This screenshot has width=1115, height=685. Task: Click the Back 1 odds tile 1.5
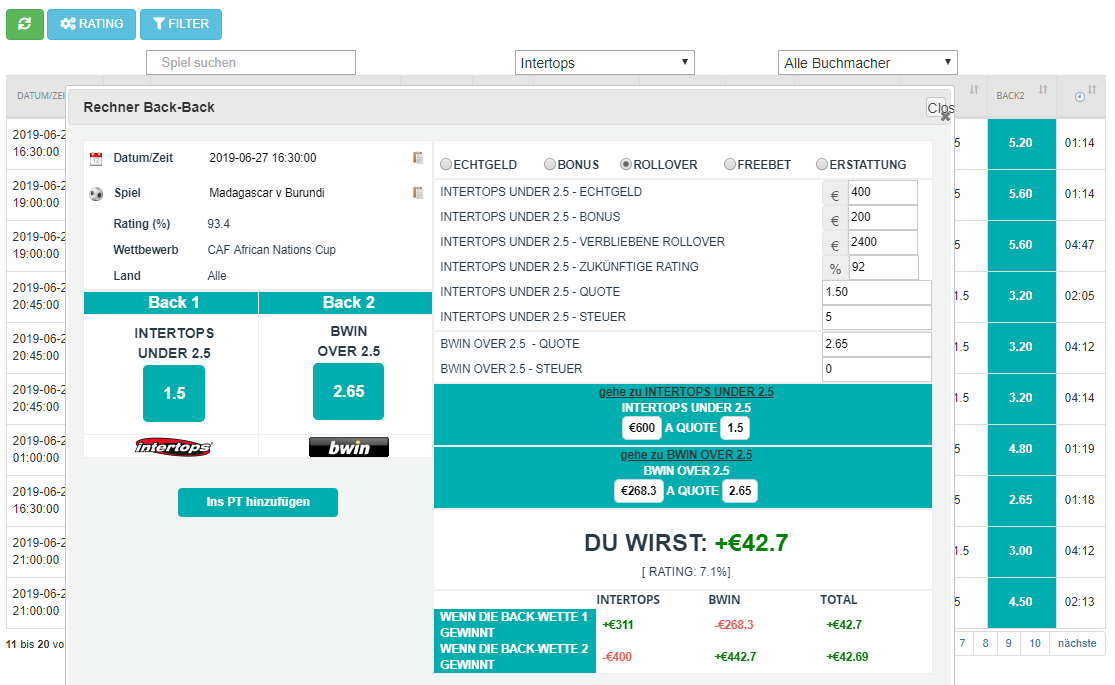[x=174, y=393]
